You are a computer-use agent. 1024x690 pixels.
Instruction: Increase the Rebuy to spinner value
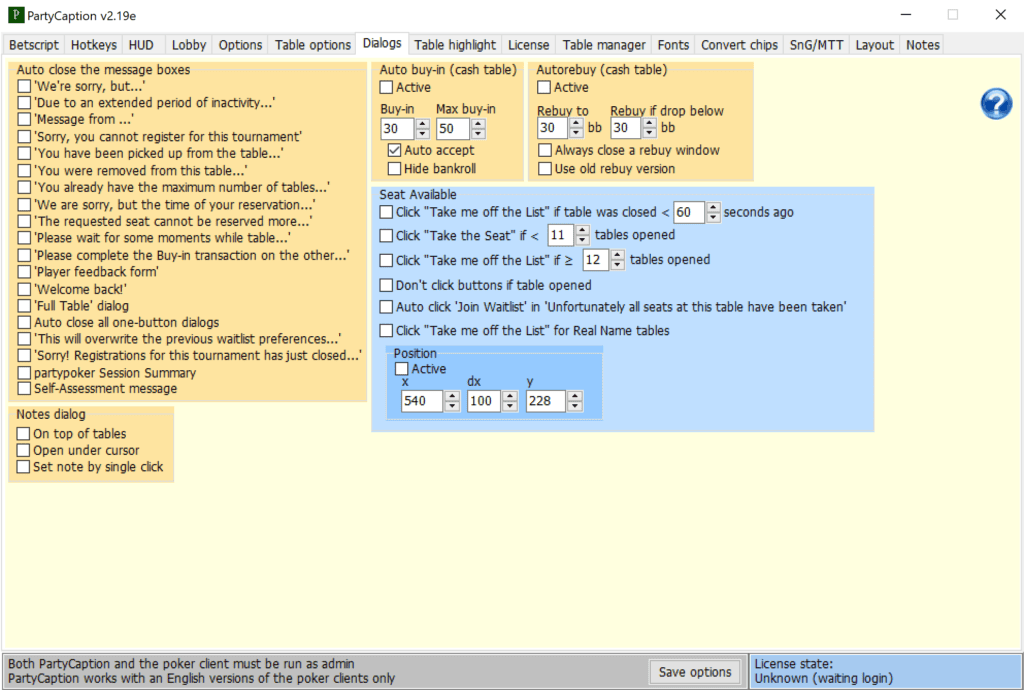(576, 123)
